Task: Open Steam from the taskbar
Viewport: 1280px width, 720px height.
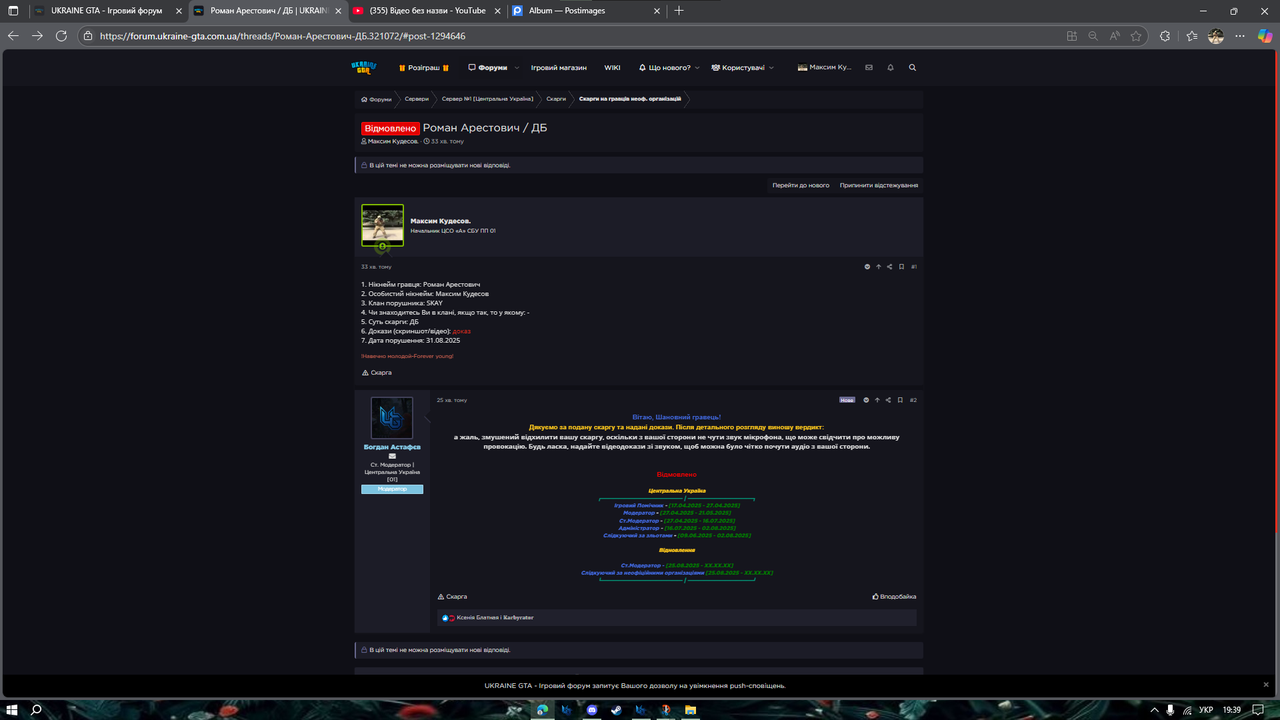Action: pyautogui.click(x=614, y=710)
